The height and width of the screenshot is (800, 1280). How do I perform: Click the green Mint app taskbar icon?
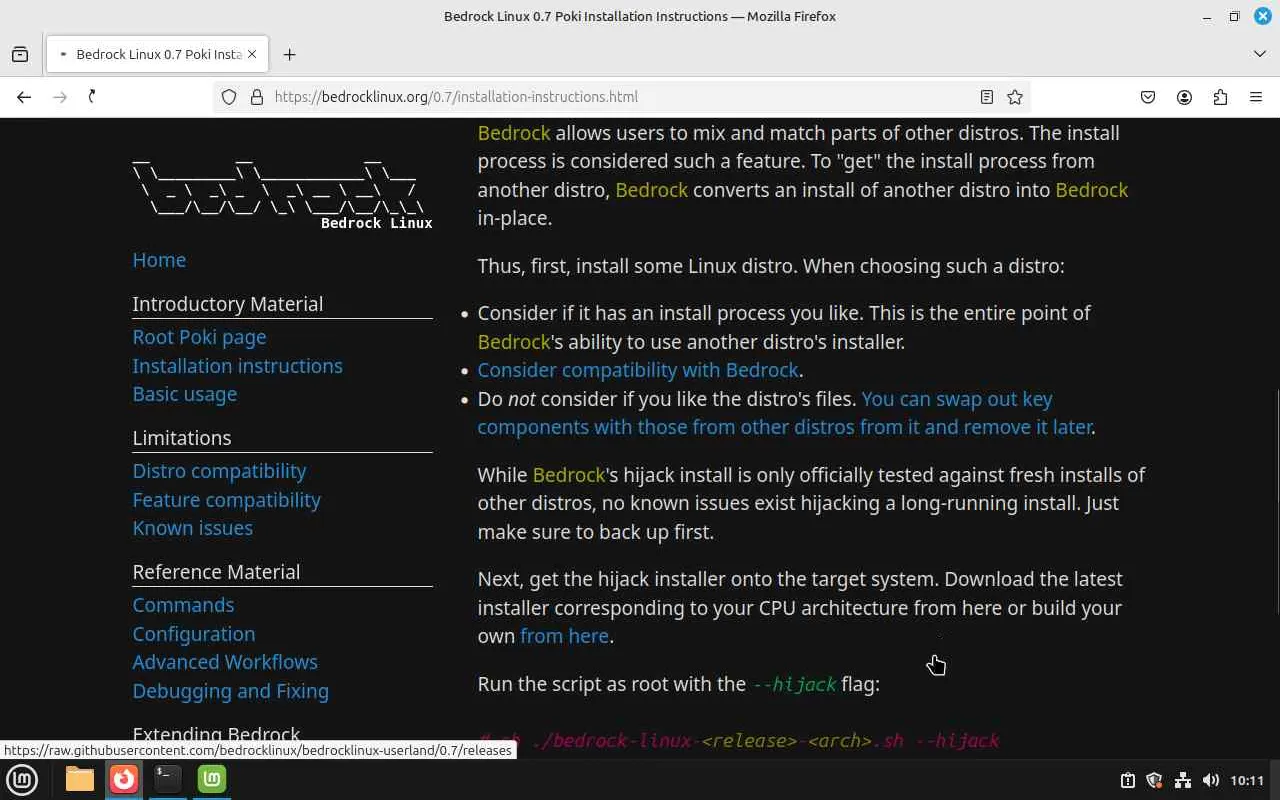[212, 779]
